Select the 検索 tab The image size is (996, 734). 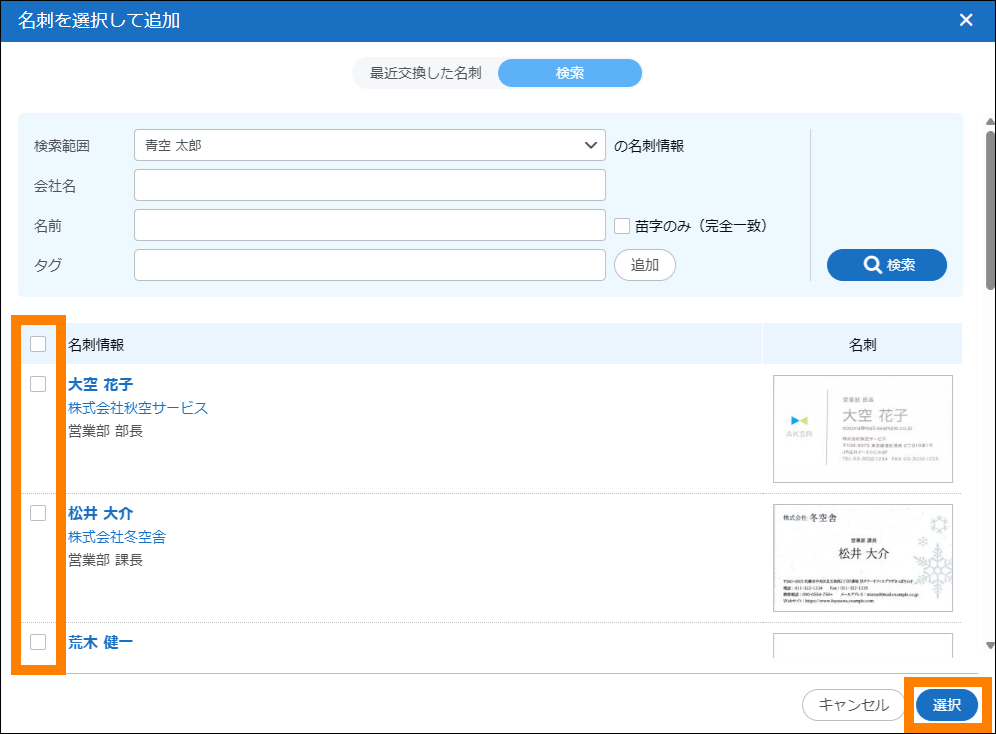click(x=569, y=73)
